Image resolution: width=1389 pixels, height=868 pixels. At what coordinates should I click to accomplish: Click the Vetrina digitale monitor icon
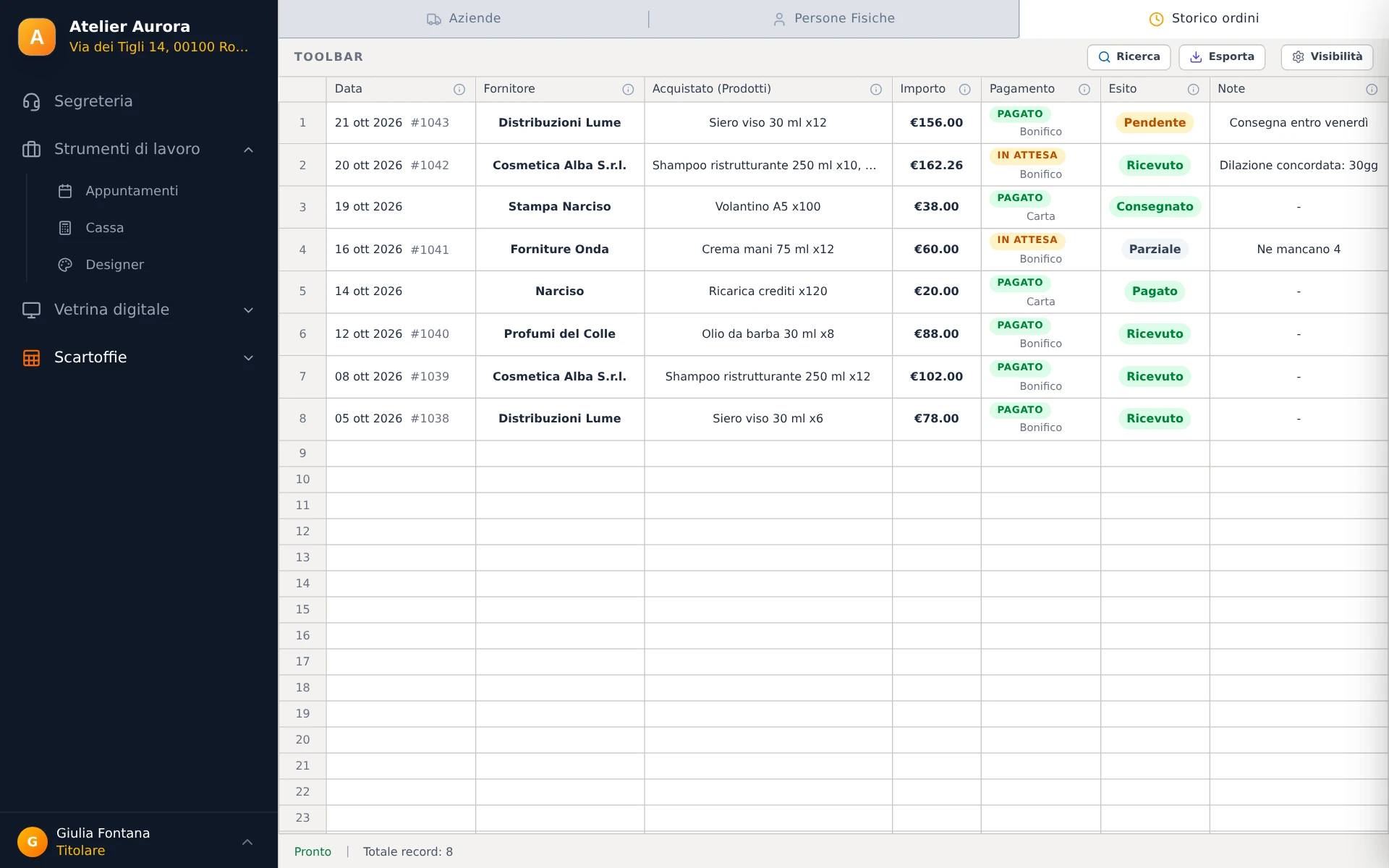click(x=31, y=310)
